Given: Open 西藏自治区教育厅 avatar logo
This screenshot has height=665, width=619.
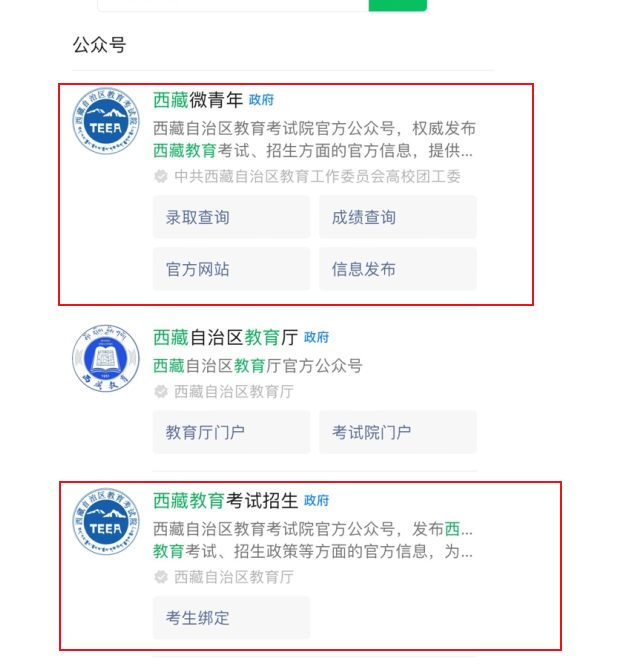Looking at the screenshot, I should [x=106, y=358].
